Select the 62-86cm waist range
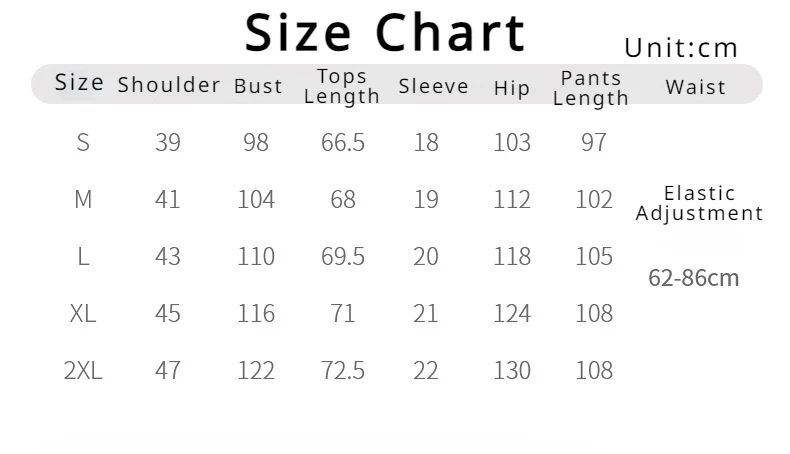Screen dimensions: 790x454 (694, 278)
